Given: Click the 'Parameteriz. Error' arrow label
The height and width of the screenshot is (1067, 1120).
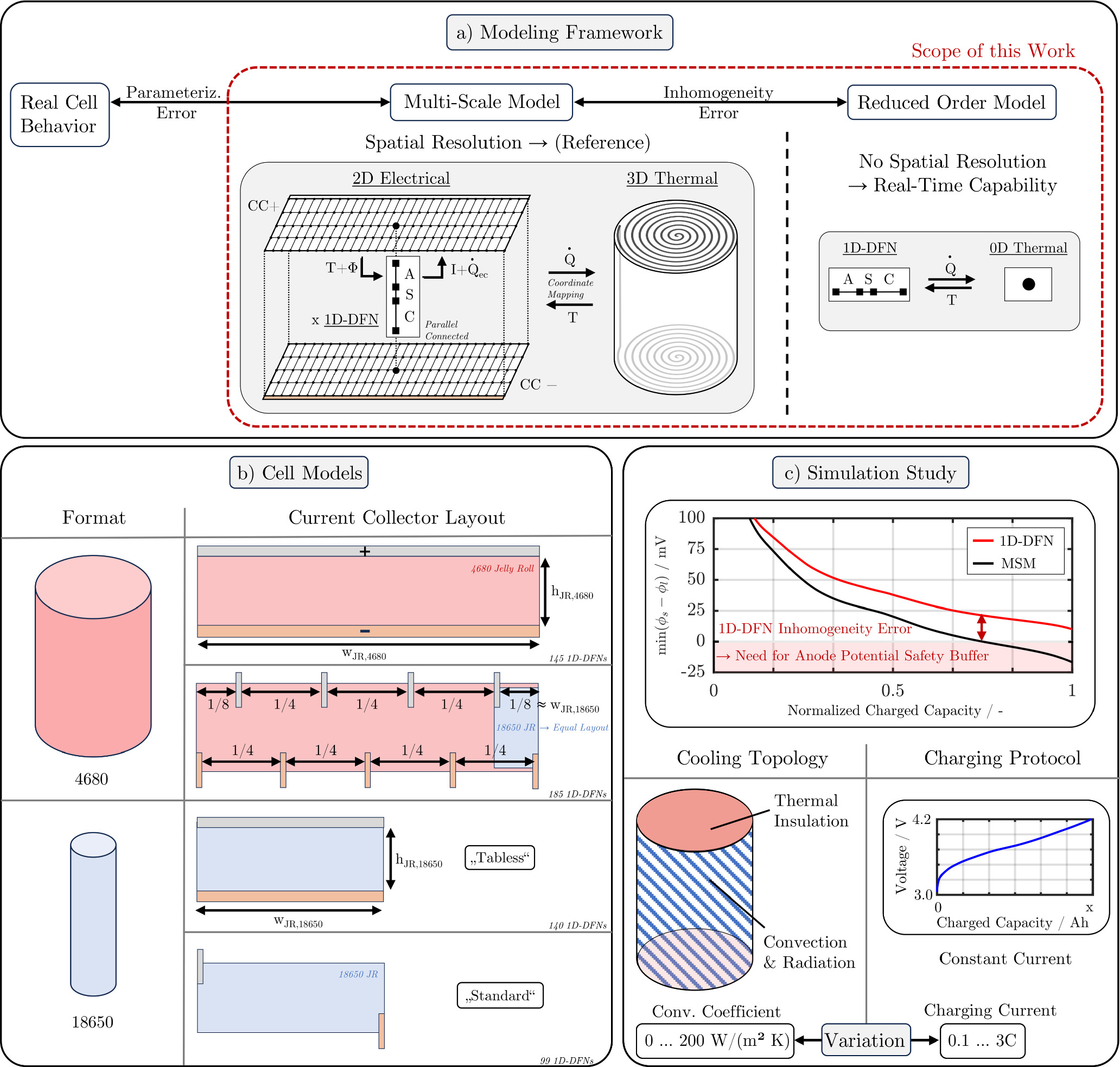Looking at the screenshot, I should pyautogui.click(x=174, y=103).
